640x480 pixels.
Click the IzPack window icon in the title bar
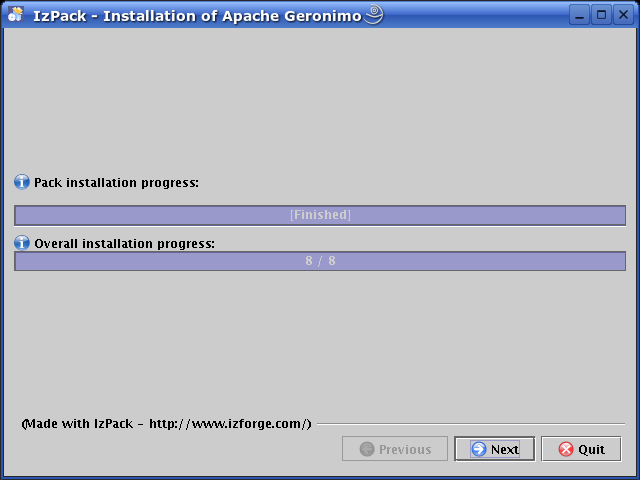point(16,14)
